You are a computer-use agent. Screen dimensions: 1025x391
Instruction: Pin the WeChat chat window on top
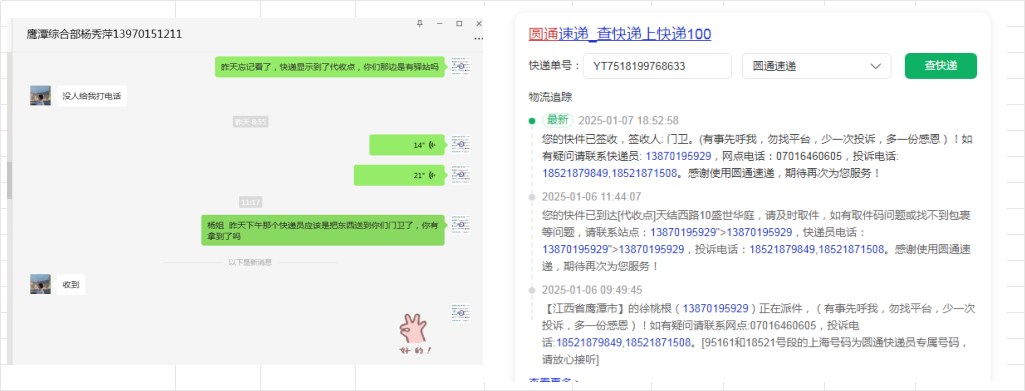pyautogui.click(x=420, y=24)
